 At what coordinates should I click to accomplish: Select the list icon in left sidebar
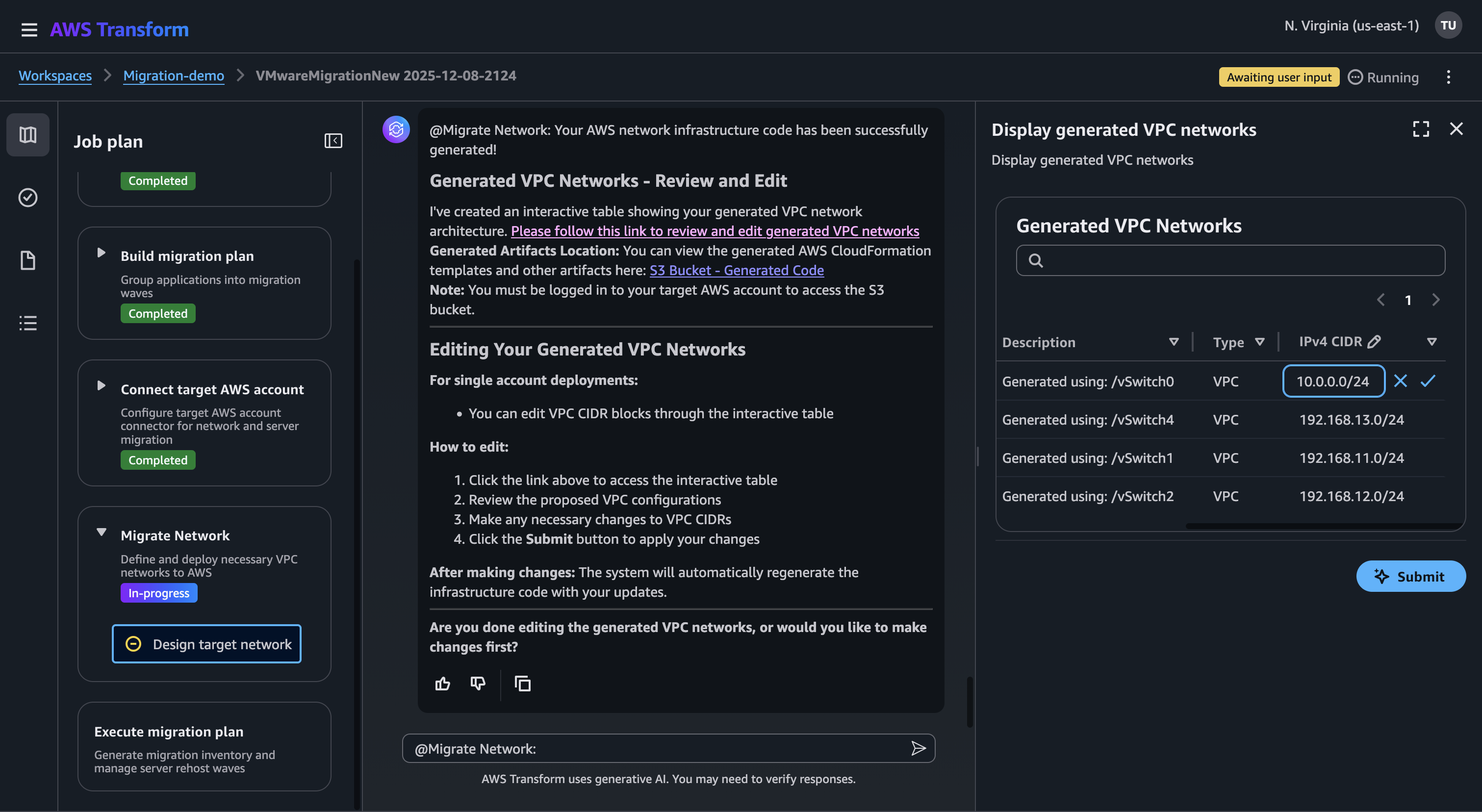pos(27,323)
